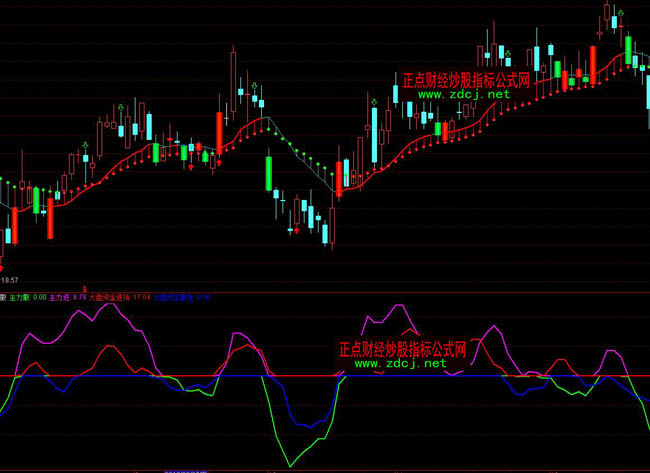This screenshot has height=473, width=650.
Task: Select the small red marker above the indicator pane
Action: pos(85,287)
